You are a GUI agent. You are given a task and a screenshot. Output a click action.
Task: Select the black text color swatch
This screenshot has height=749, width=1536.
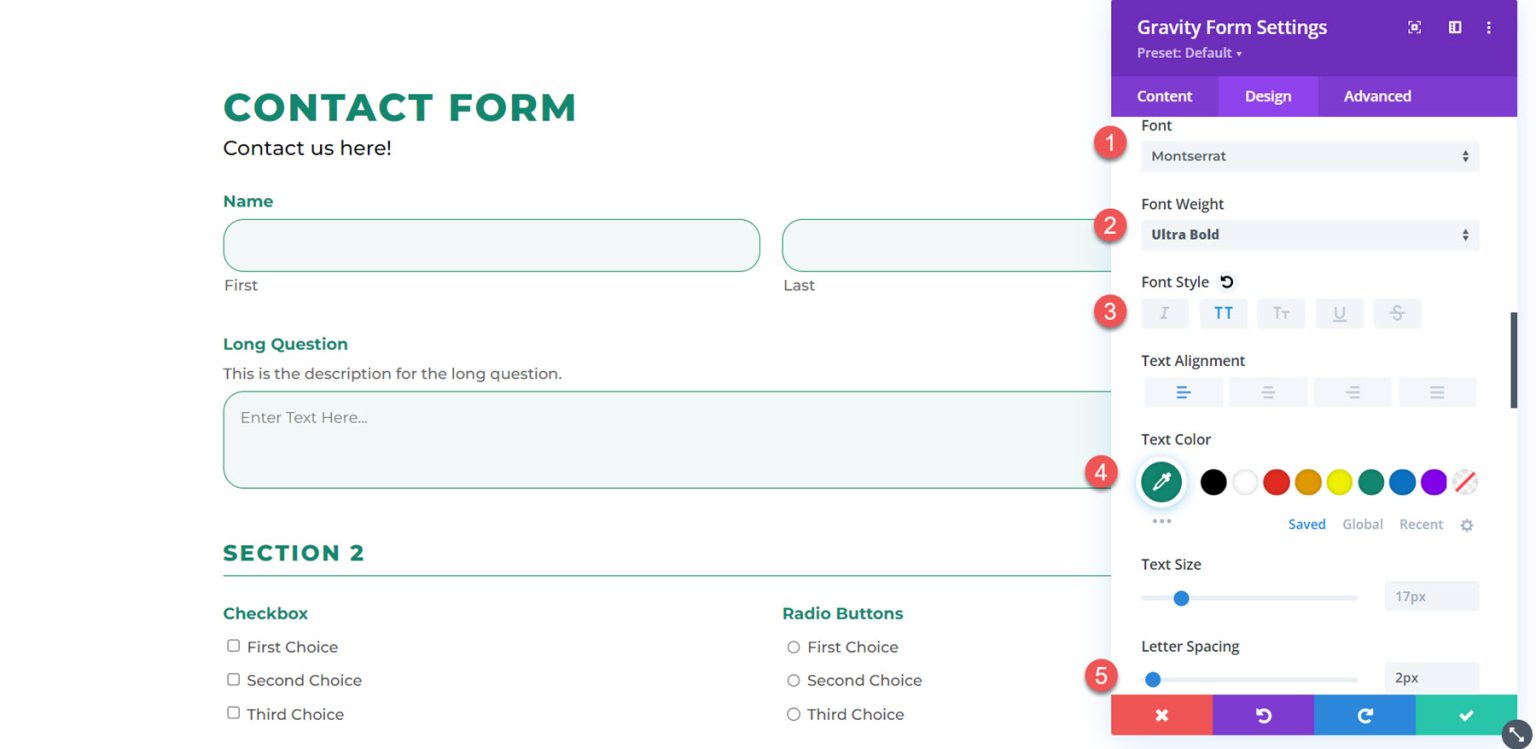click(x=1213, y=482)
